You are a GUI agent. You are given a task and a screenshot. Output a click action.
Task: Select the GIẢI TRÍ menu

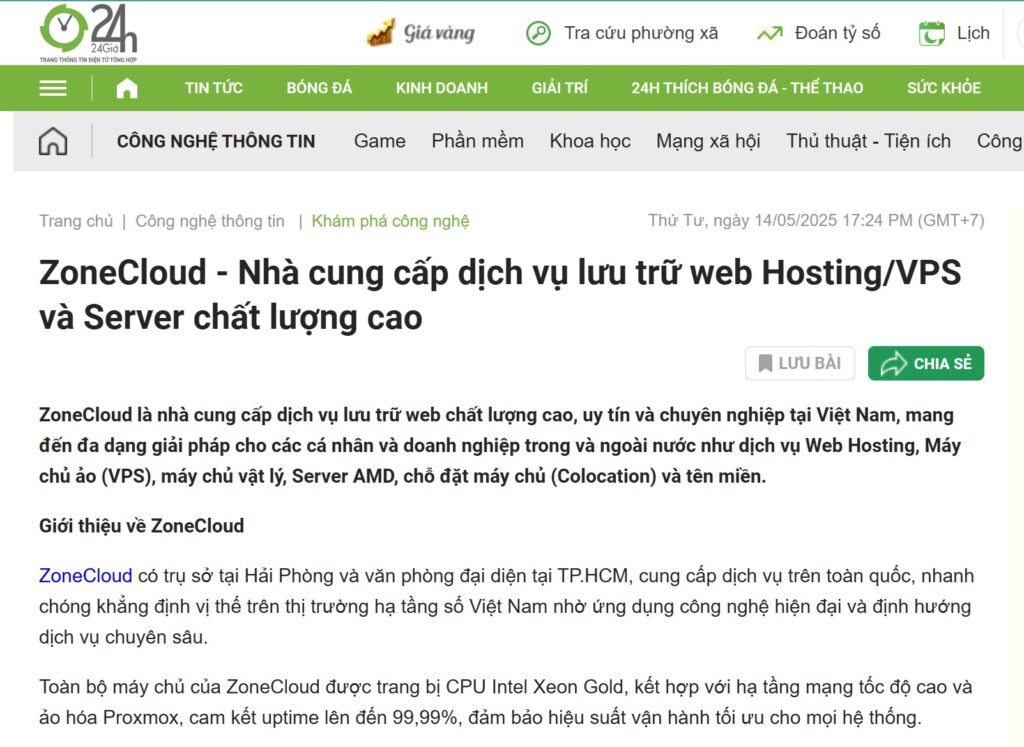560,88
